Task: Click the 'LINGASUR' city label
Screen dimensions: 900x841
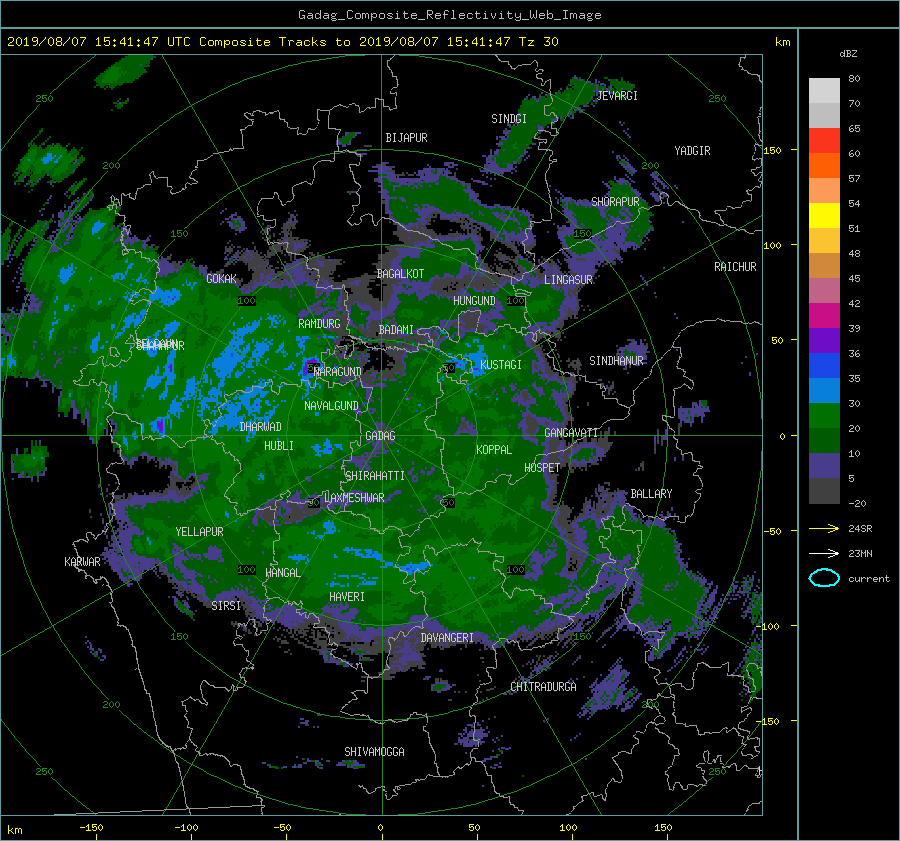Action: (x=568, y=280)
